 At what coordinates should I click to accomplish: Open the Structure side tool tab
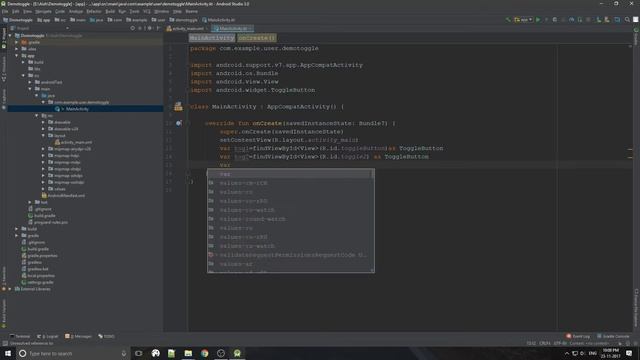coord(4,69)
